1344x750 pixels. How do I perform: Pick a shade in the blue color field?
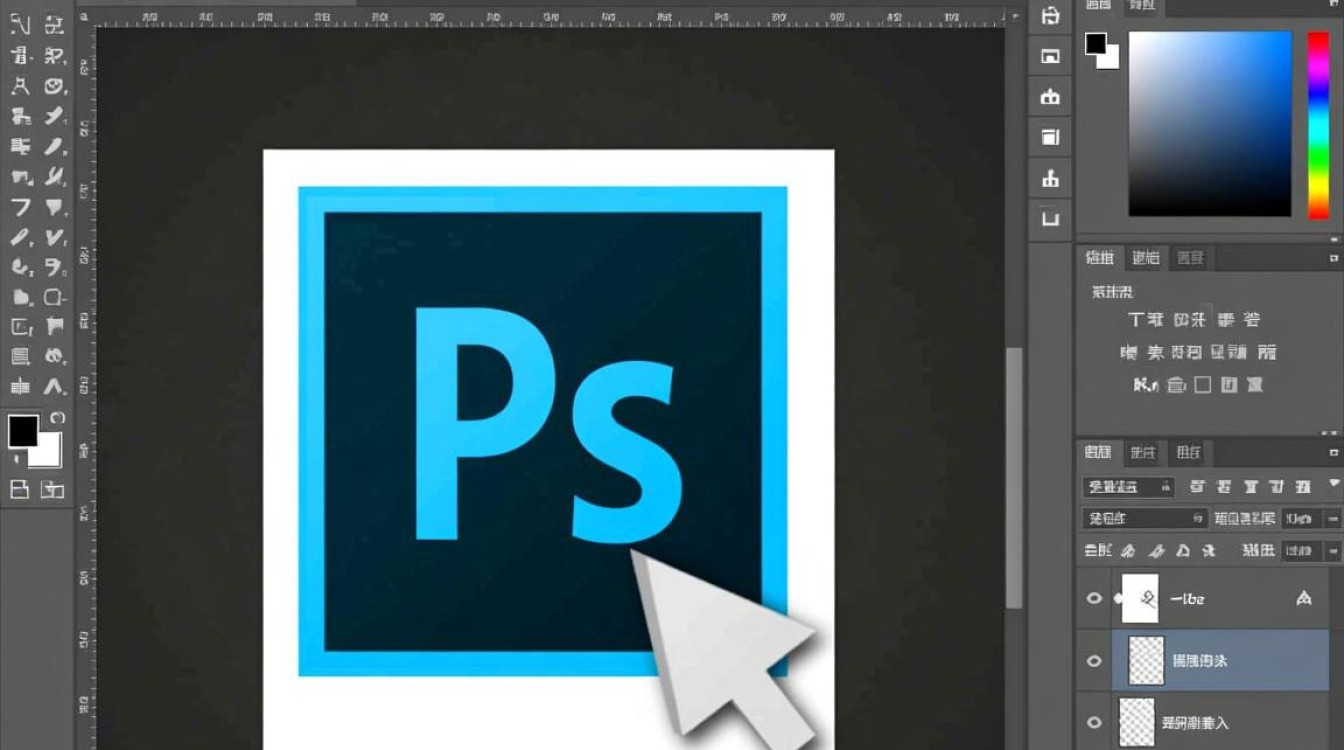pos(1210,123)
